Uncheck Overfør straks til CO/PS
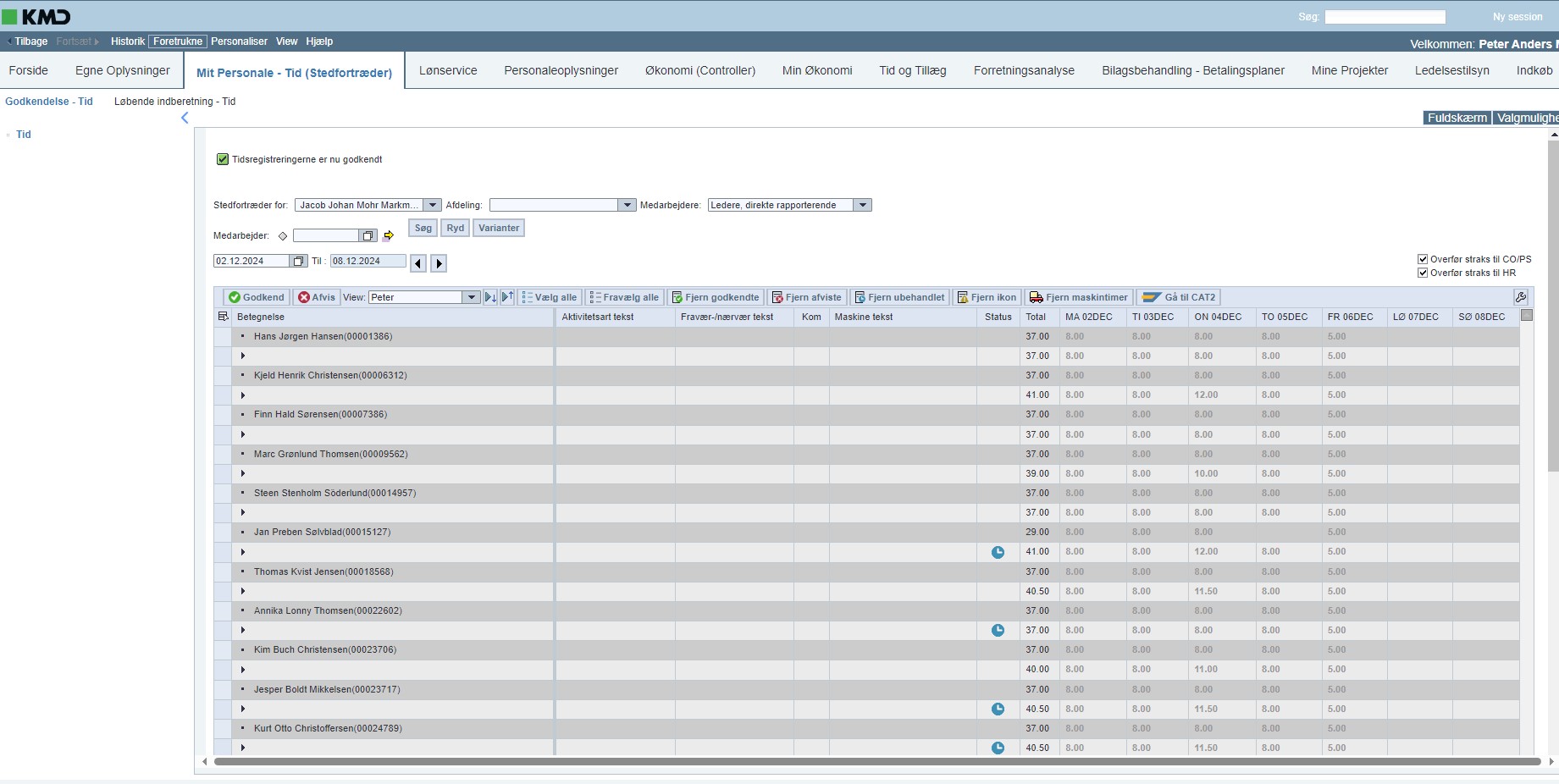 coord(1423,259)
